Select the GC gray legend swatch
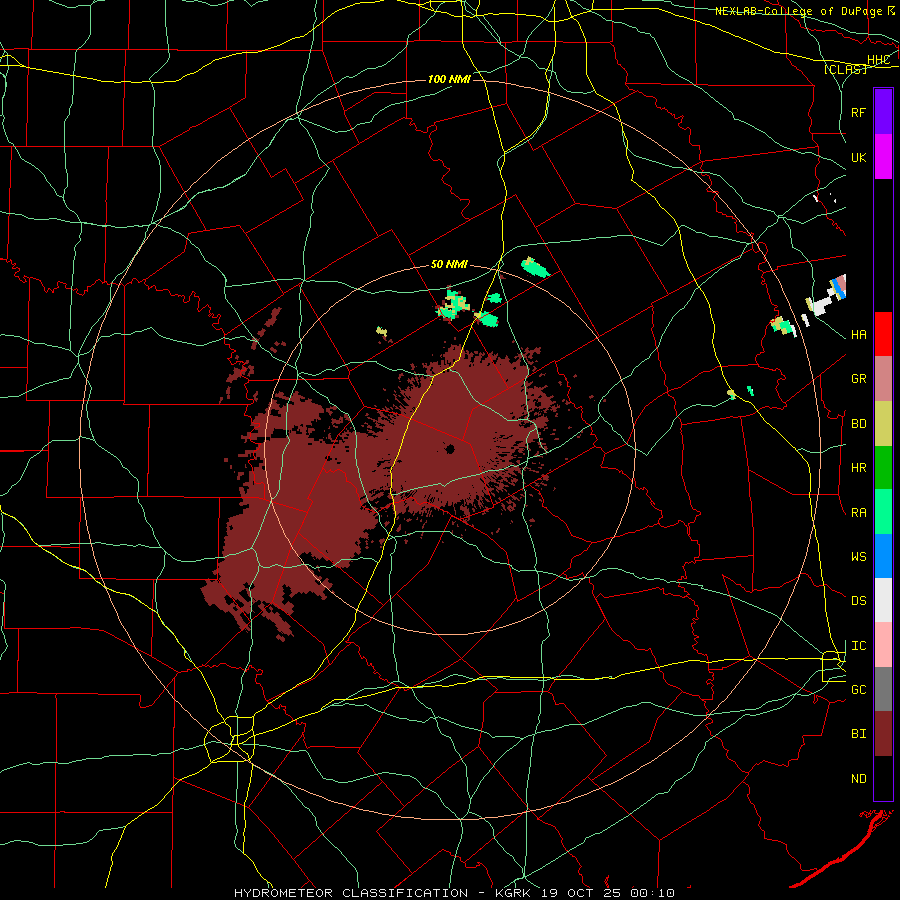900x900 pixels. [x=883, y=689]
